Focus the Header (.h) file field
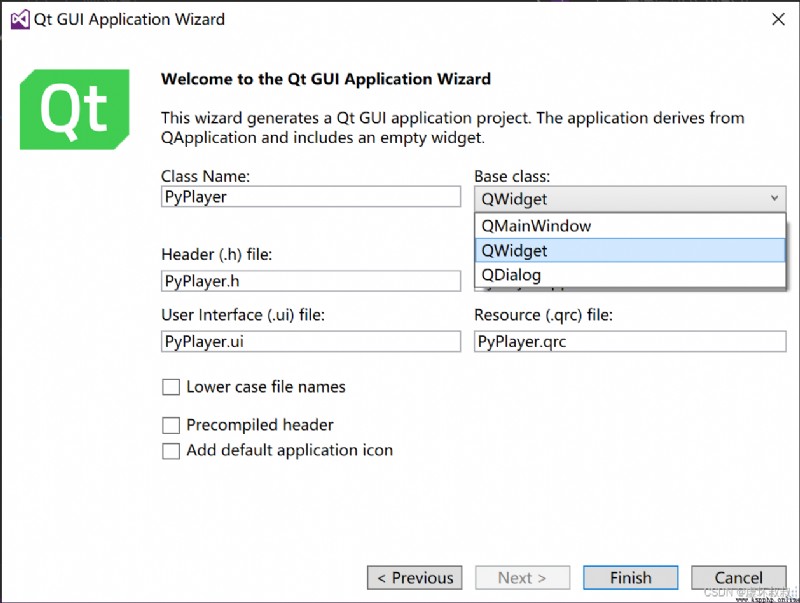This screenshot has width=800, height=603. (x=311, y=281)
